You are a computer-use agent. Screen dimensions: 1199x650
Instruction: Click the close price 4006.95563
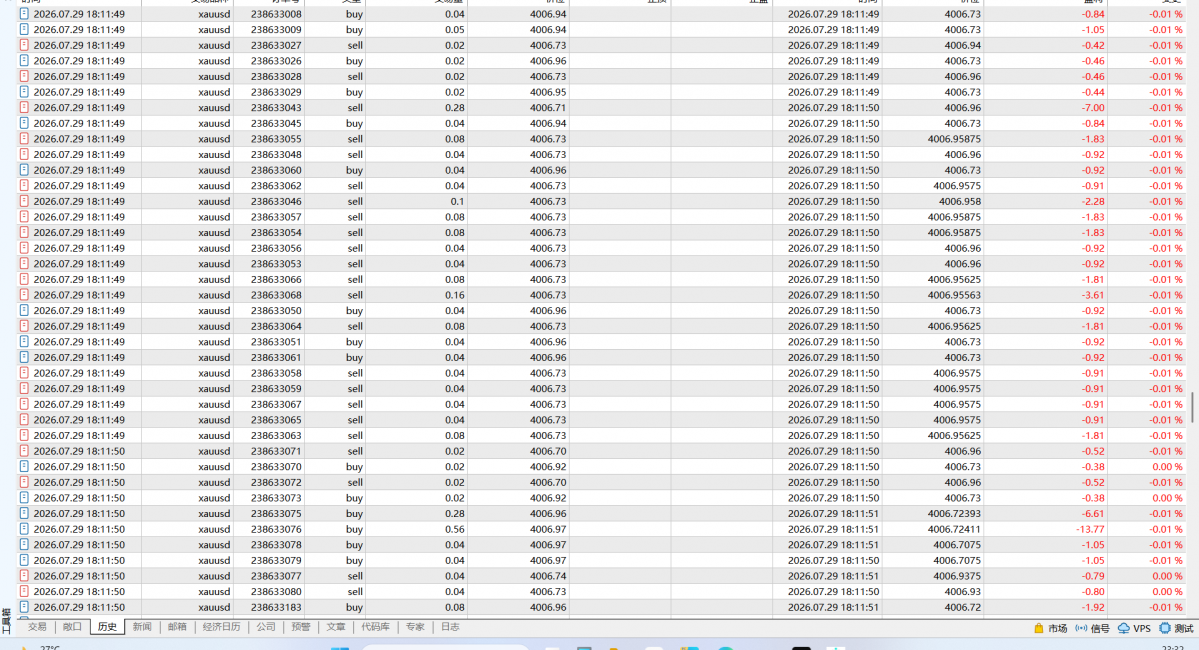coord(954,294)
